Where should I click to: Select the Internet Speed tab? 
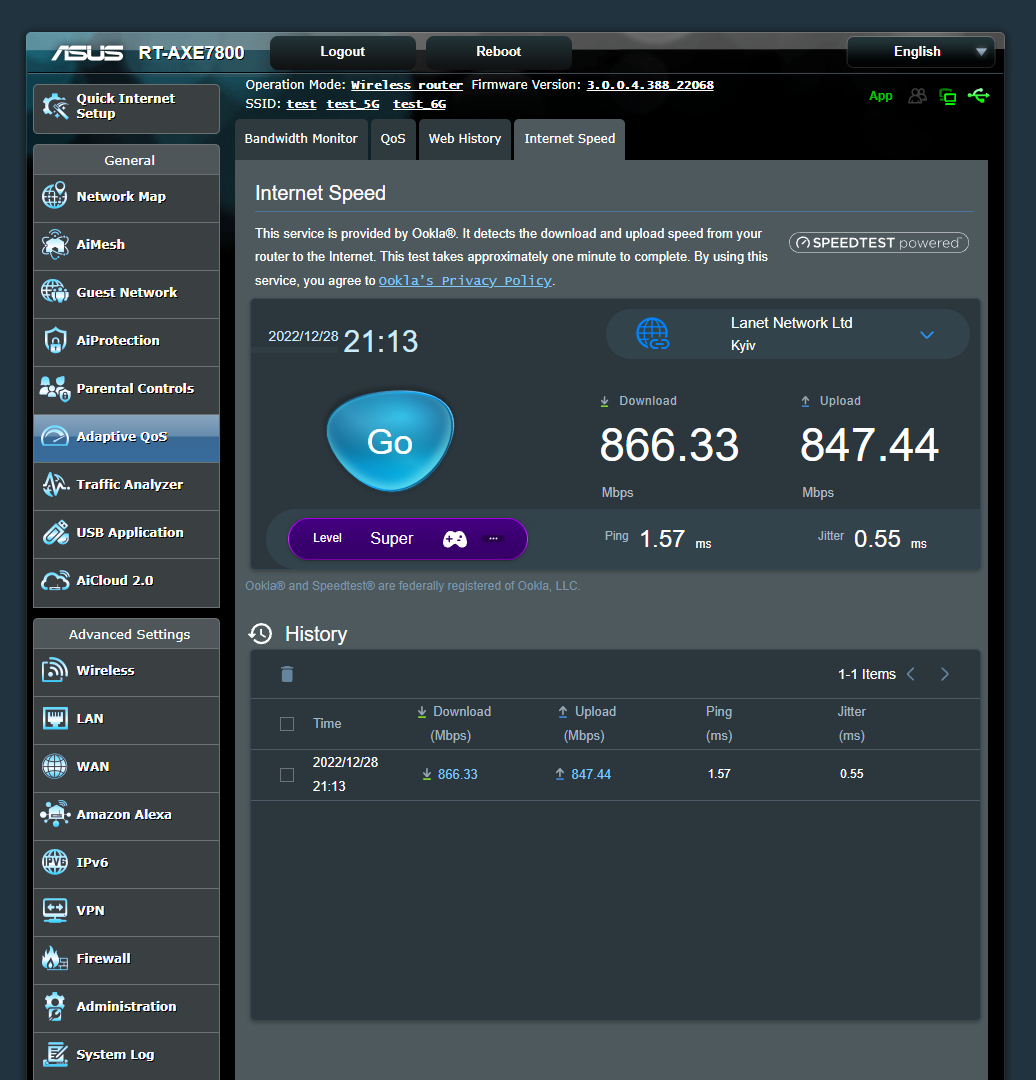point(570,139)
